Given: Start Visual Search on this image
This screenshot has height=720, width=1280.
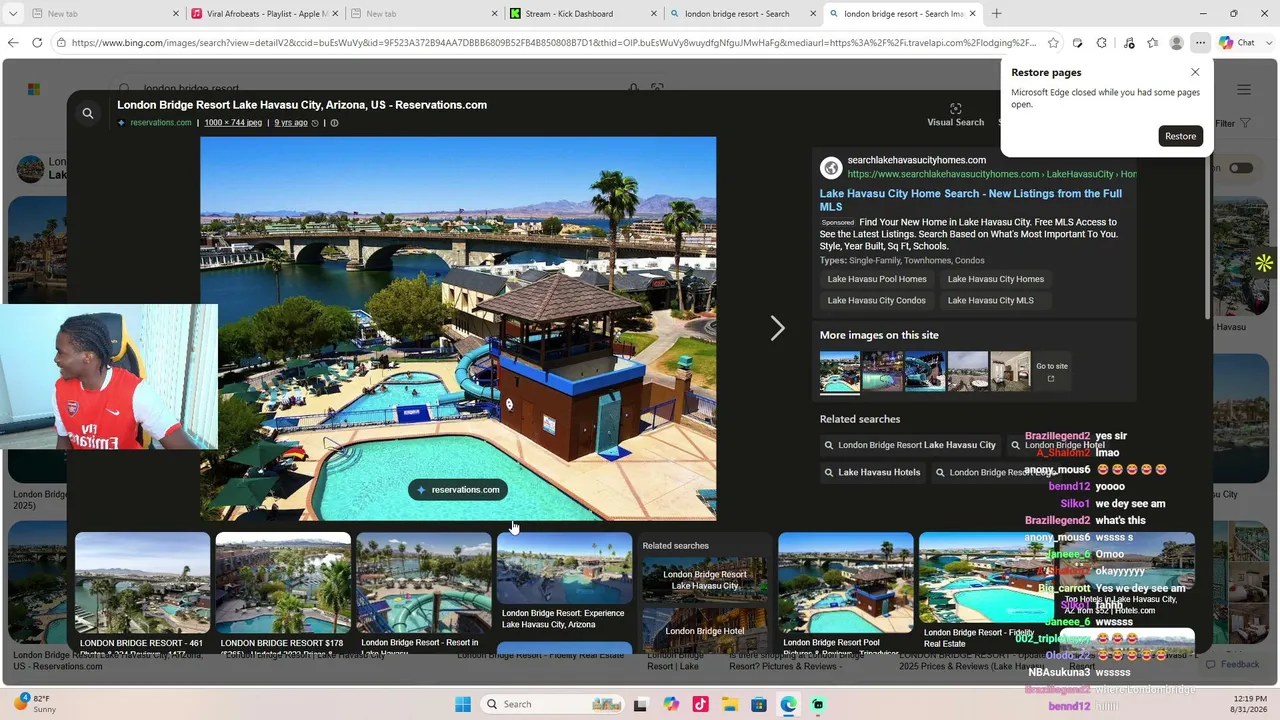Looking at the screenshot, I should coord(955,114).
